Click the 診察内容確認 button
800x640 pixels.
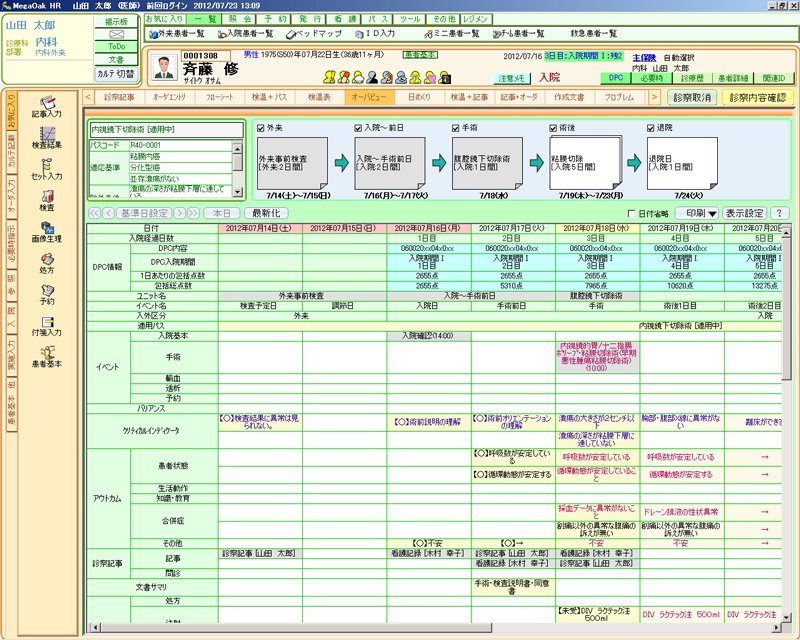758,97
